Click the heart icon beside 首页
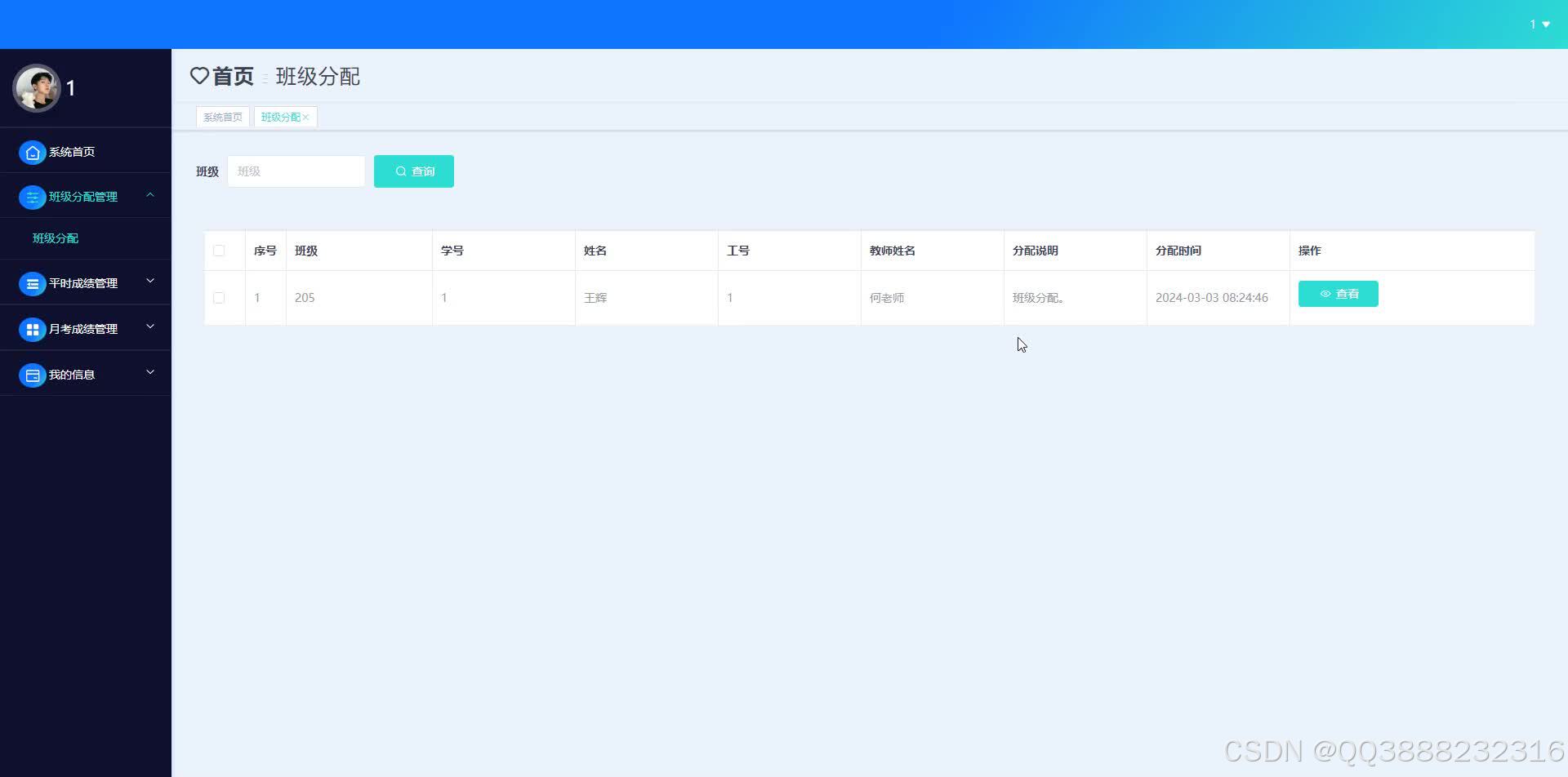1568x777 pixels. point(199,76)
